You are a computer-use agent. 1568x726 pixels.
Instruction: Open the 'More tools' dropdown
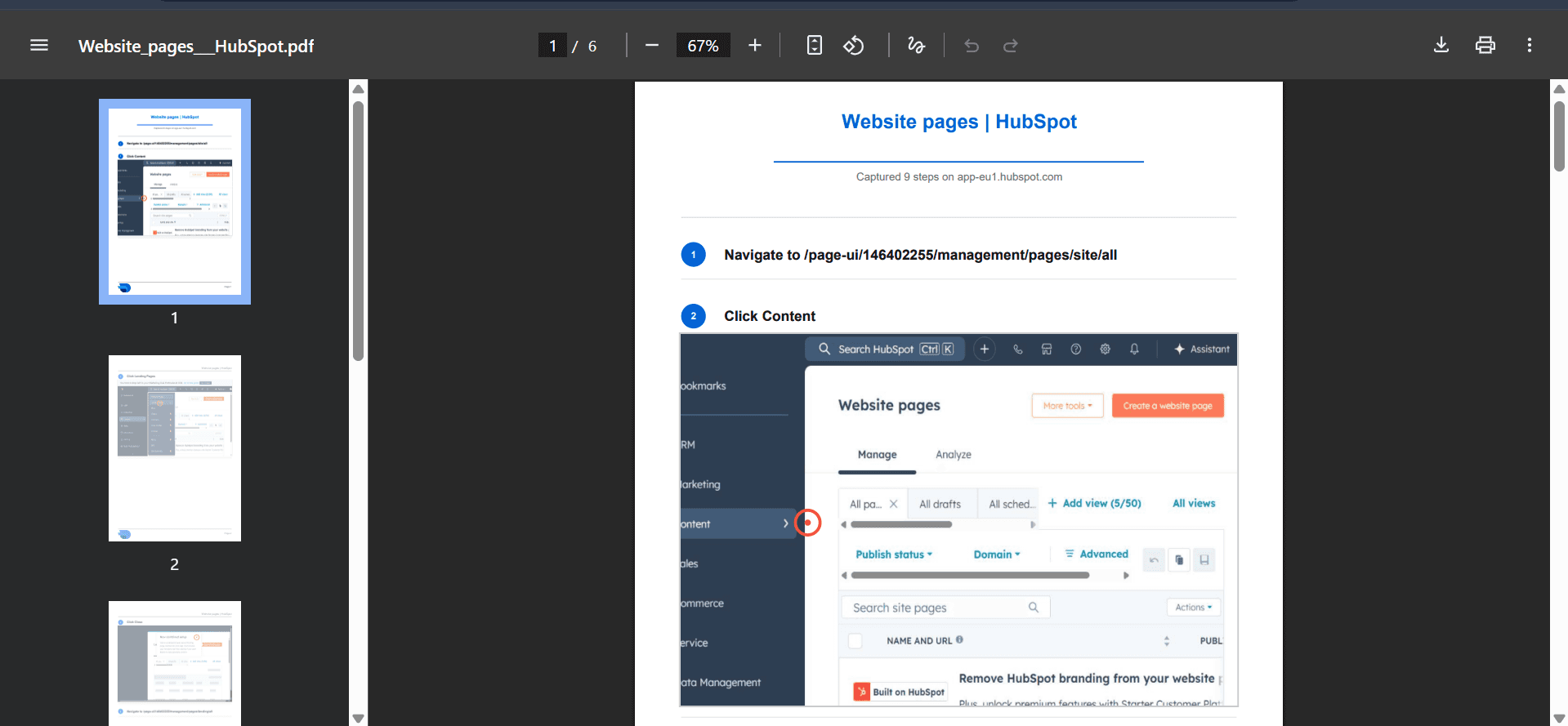pos(1067,406)
